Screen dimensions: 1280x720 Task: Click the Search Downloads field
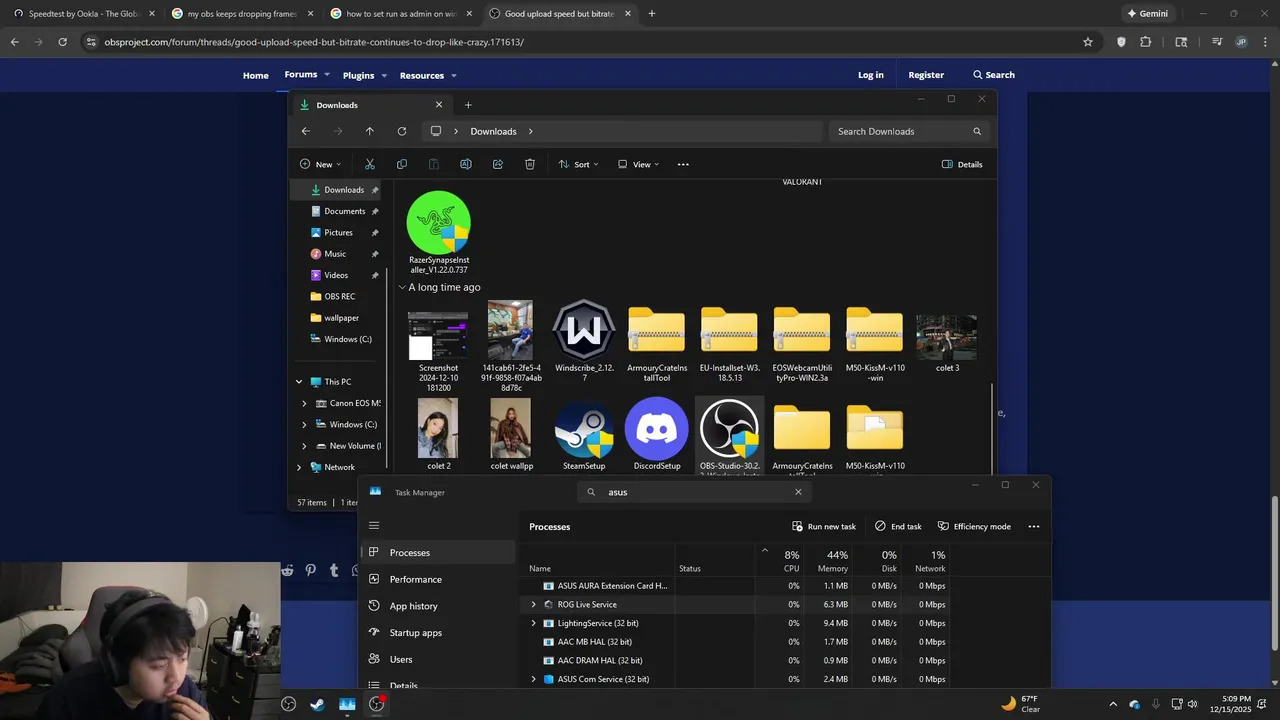coord(909,131)
